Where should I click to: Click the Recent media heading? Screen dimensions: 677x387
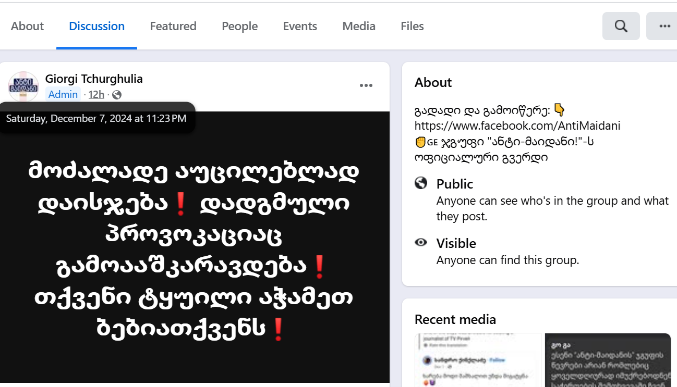(455, 320)
